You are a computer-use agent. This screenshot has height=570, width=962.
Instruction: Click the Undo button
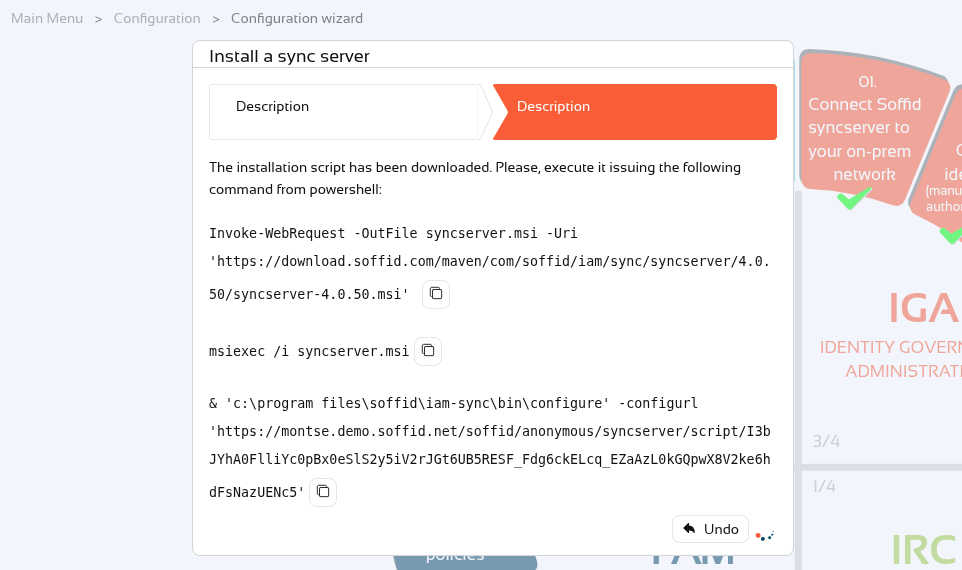[710, 529]
